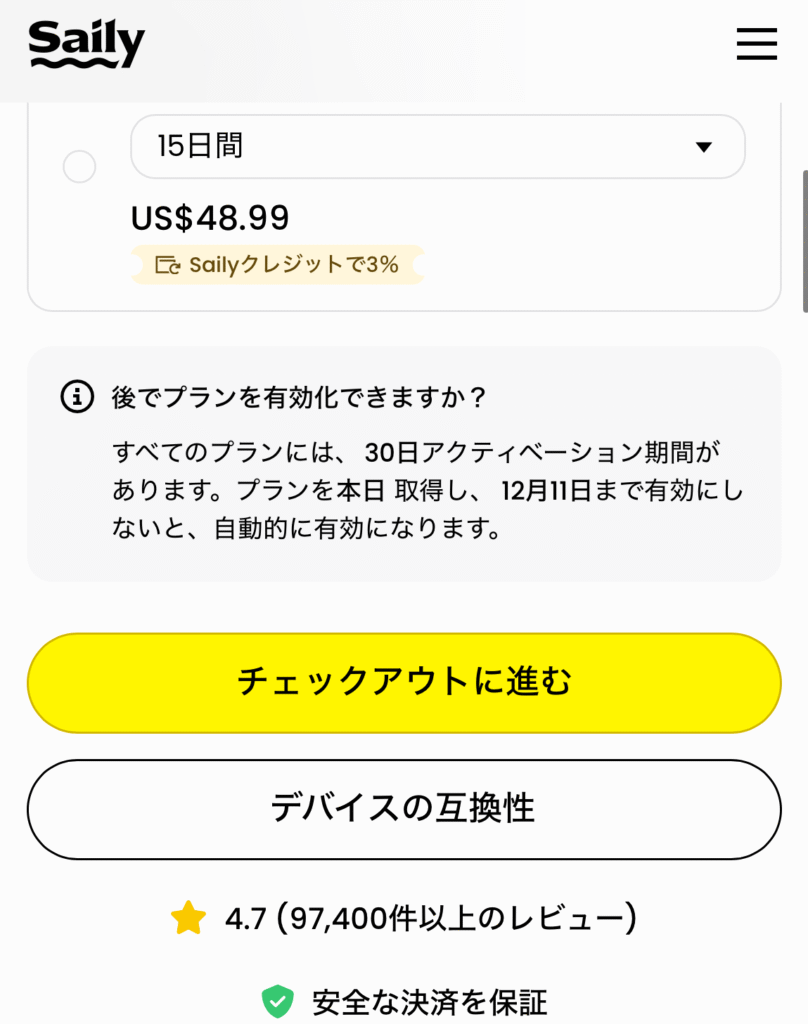Click the page scrollbar thumb
The width and height of the screenshot is (808, 1024).
804,240
